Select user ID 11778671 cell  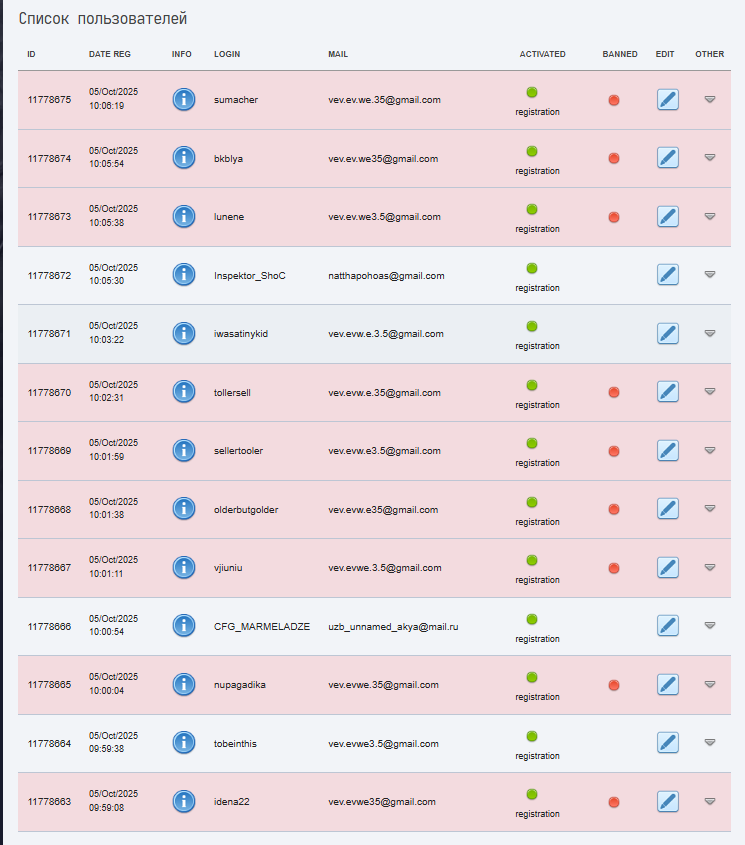(49, 334)
